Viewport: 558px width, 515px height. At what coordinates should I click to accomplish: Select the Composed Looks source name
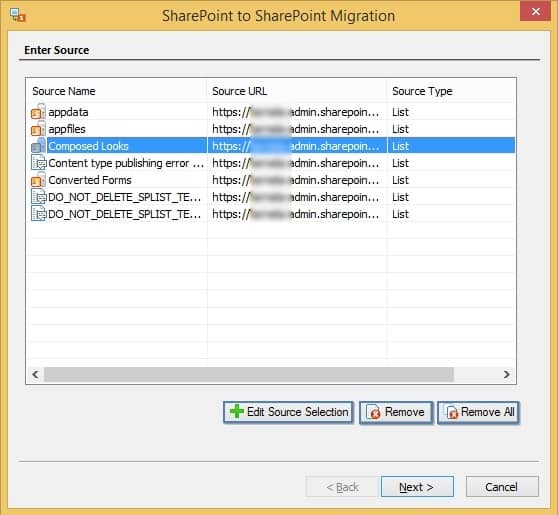(x=88, y=146)
